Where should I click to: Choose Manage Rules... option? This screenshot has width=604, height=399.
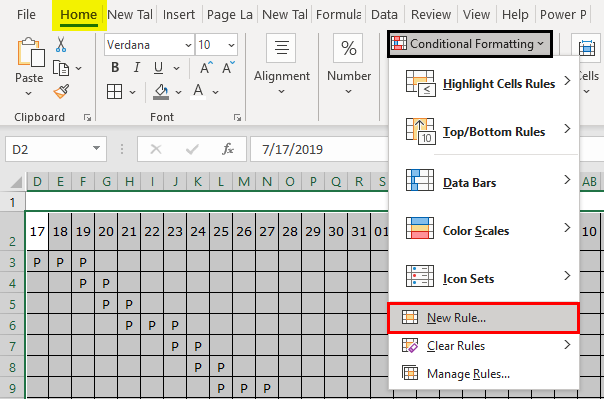[484, 374]
